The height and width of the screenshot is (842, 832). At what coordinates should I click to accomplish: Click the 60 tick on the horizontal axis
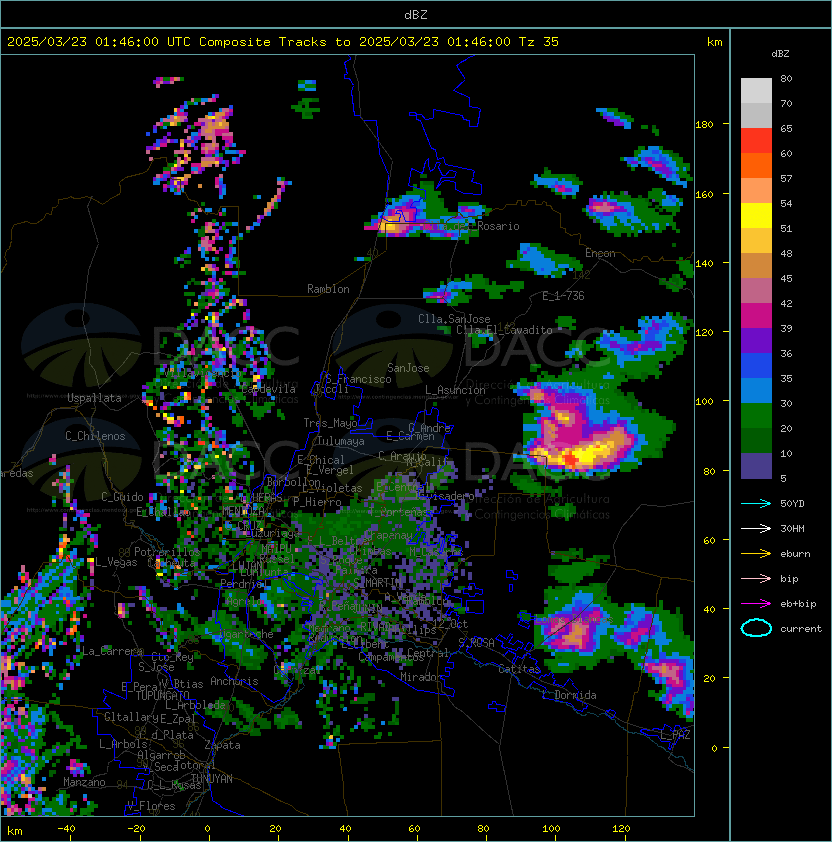coord(414,829)
